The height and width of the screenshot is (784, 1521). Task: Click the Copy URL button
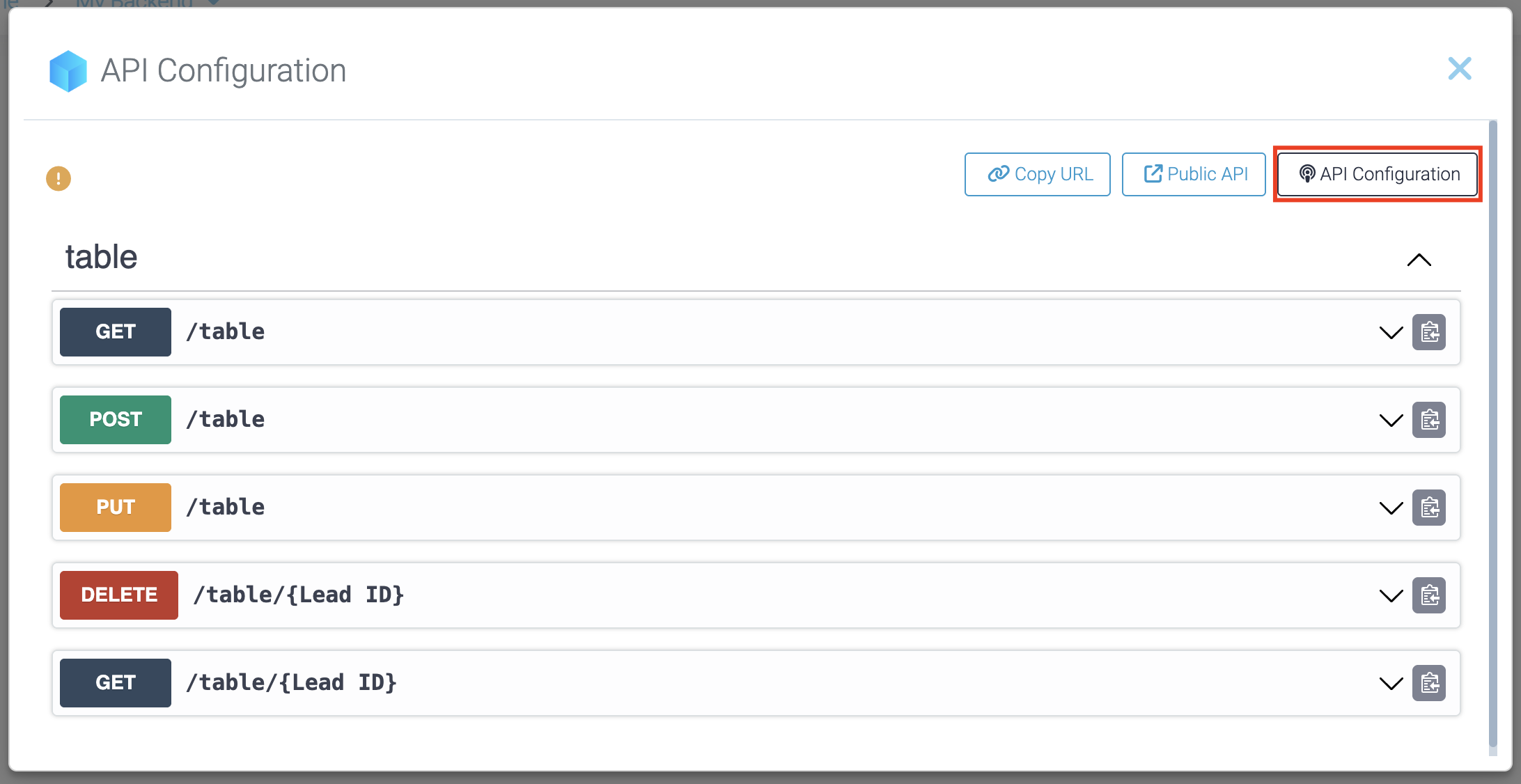1037,174
